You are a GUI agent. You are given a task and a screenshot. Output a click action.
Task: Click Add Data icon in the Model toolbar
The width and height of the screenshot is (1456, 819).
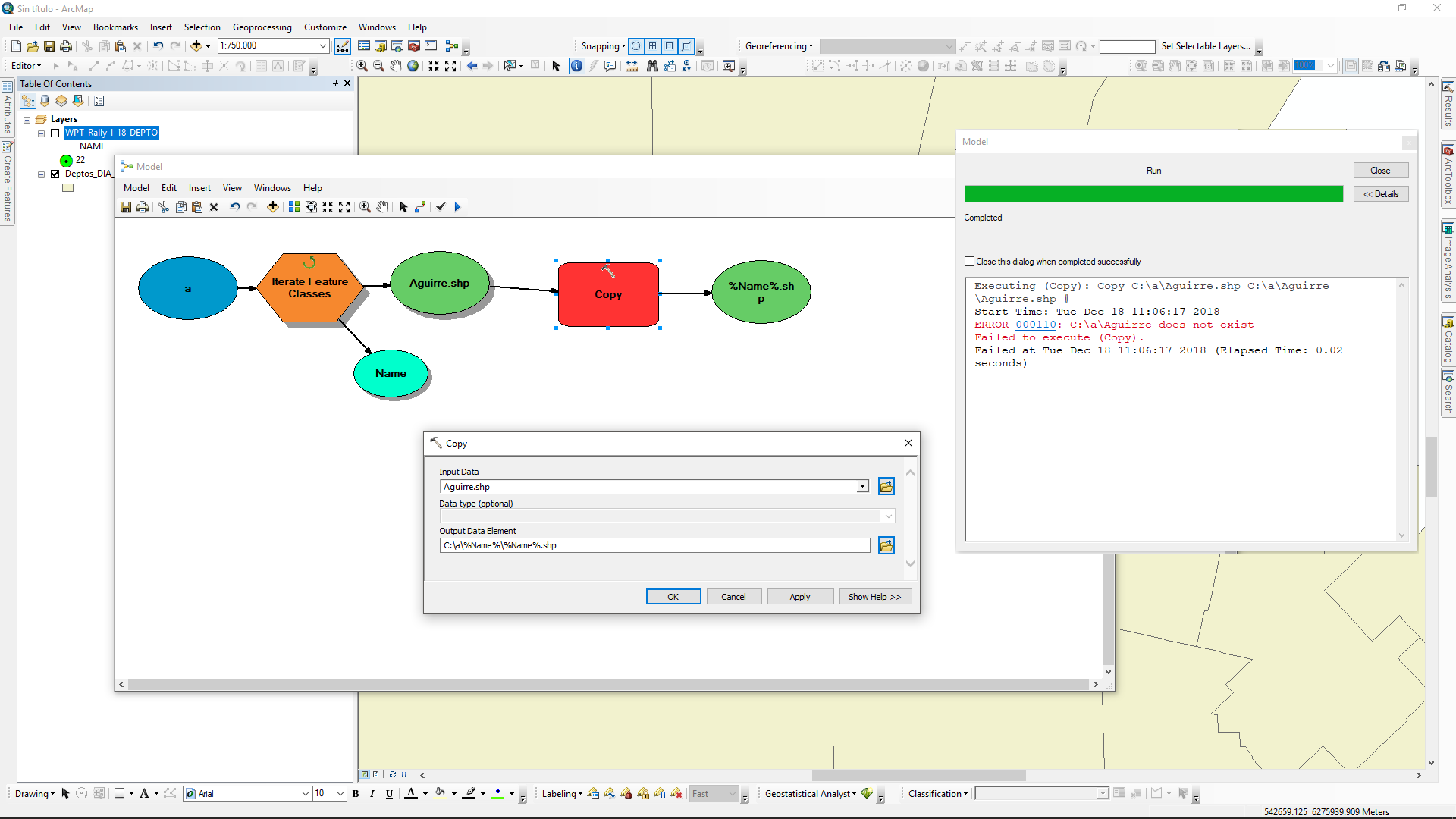pos(273,207)
